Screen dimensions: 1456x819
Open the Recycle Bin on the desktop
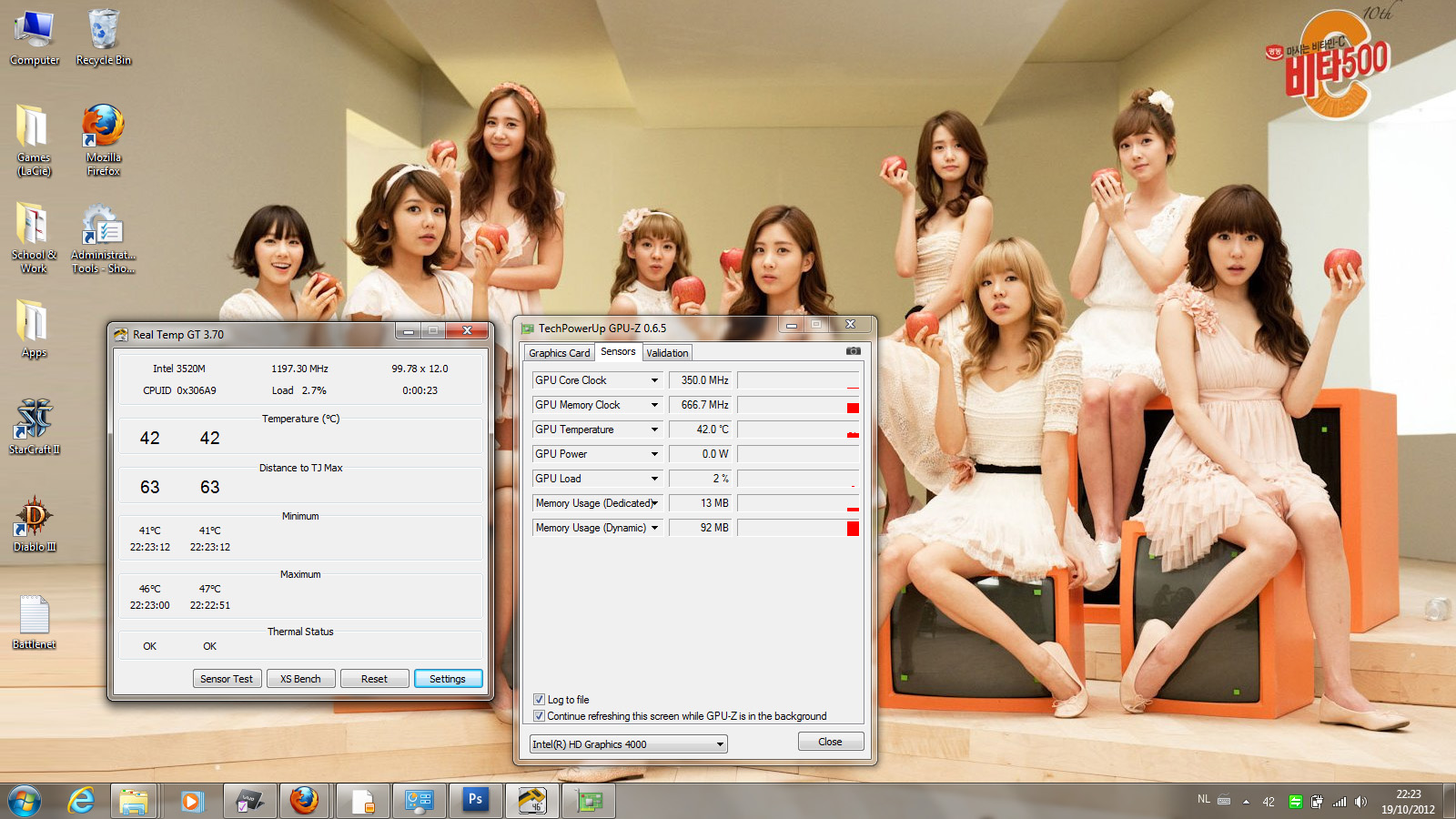(103, 31)
